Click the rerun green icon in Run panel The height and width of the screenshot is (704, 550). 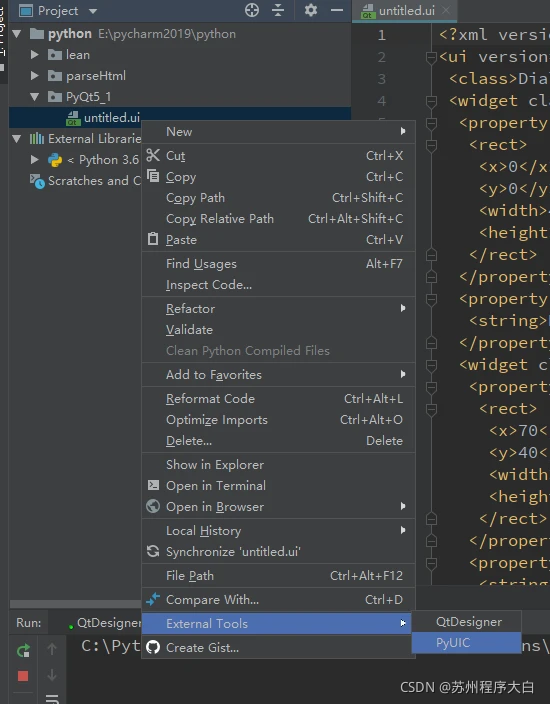pos(23,650)
